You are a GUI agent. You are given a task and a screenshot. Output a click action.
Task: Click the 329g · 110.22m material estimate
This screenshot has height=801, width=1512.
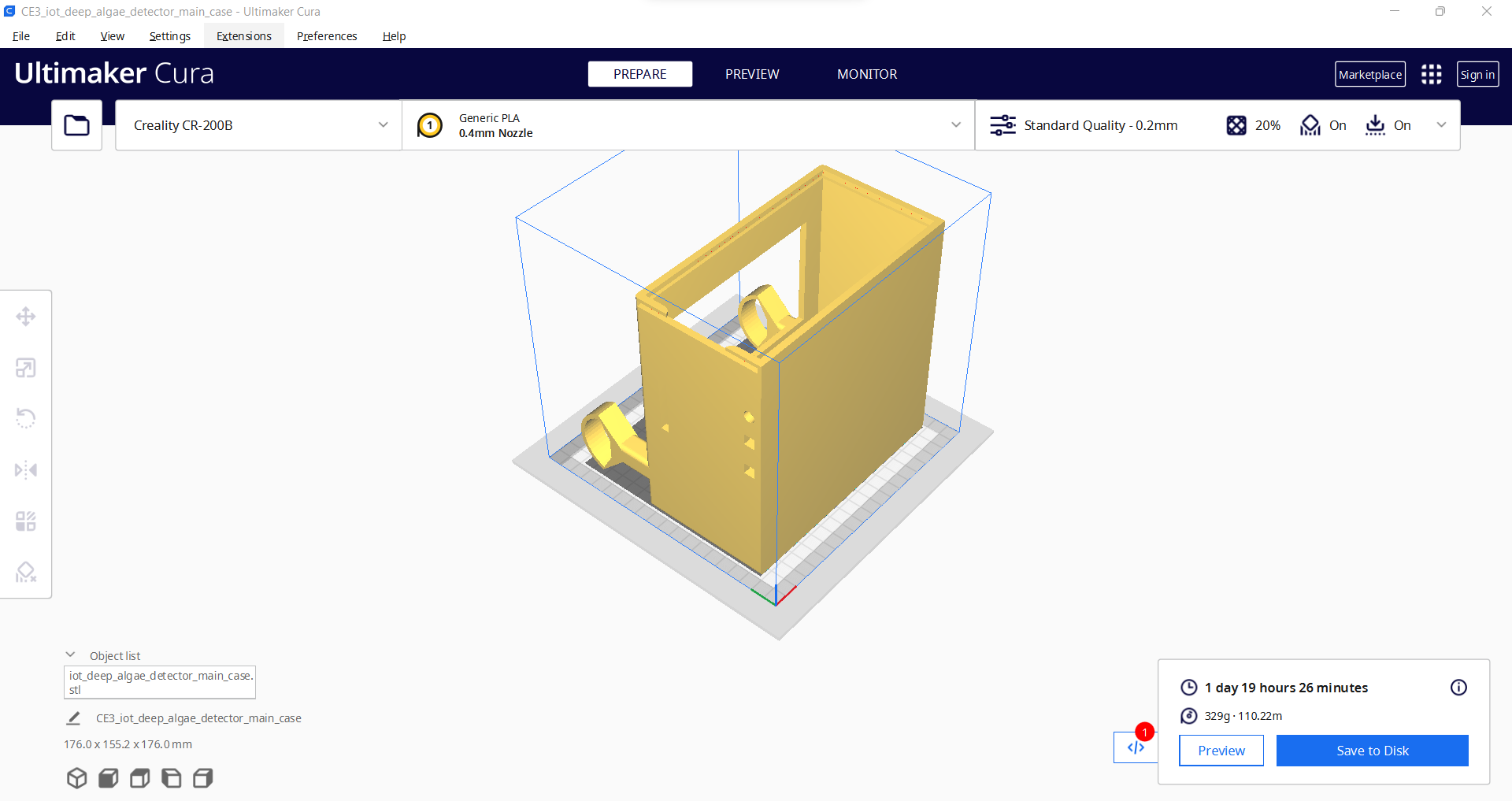point(1243,716)
